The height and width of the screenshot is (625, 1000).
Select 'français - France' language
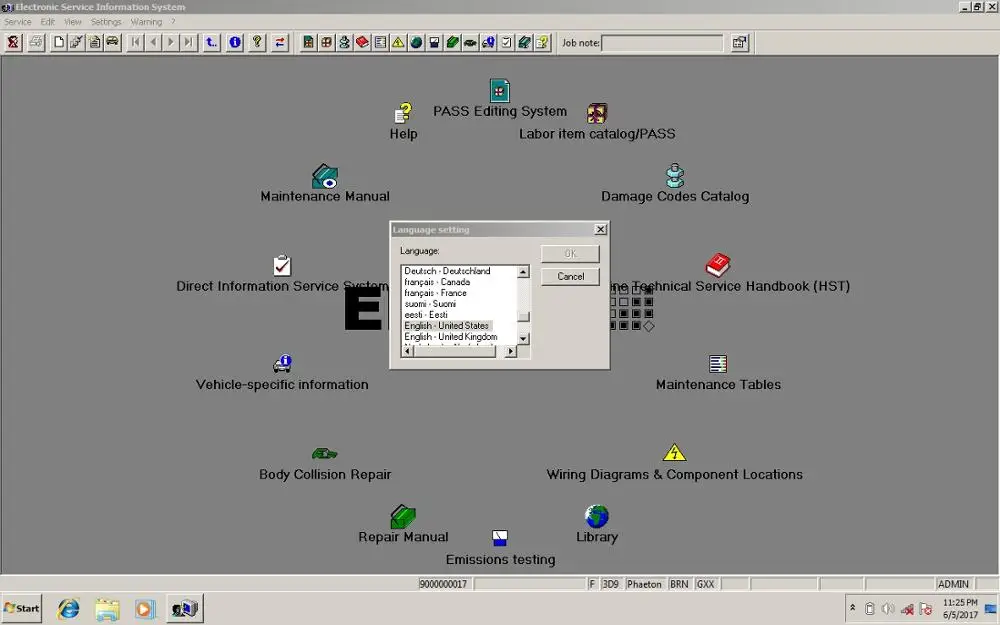click(435, 293)
